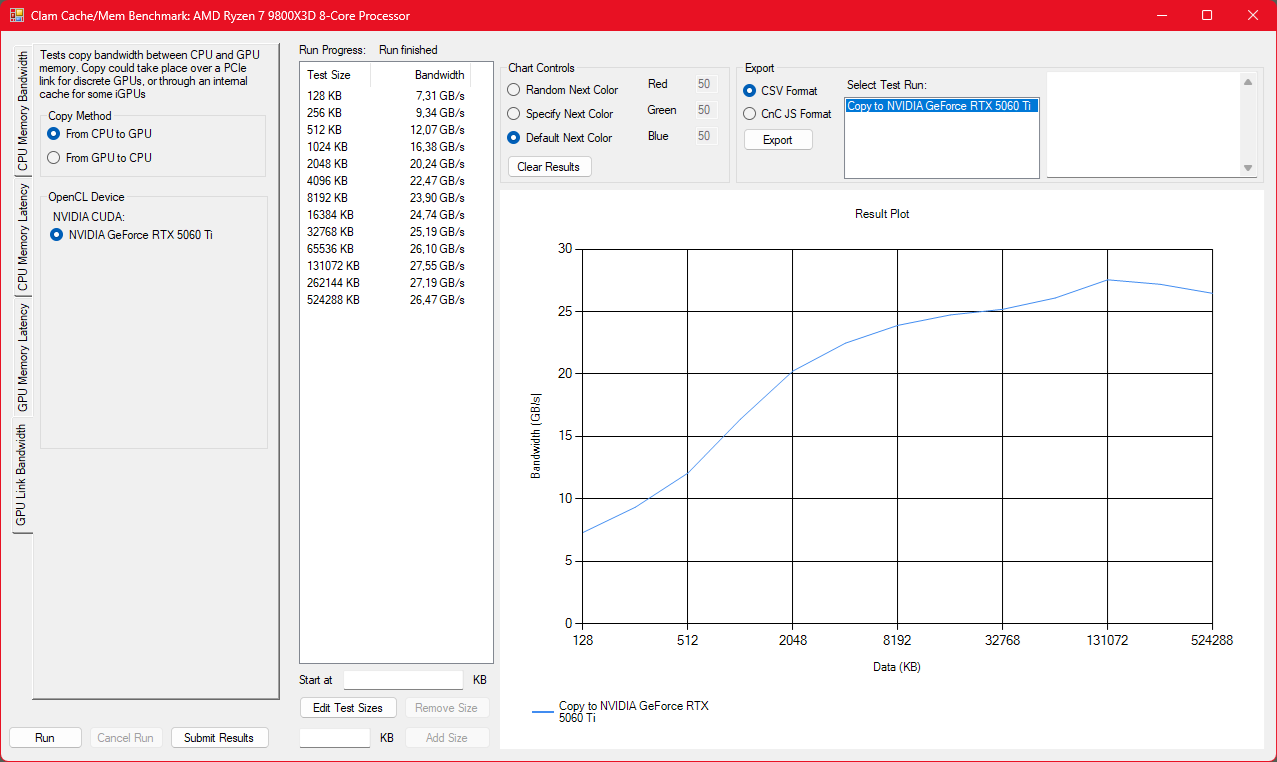The image size is (1277, 762).
Task: Click the 24,74 GB/s bandwidth value
Action: click(x=437, y=215)
